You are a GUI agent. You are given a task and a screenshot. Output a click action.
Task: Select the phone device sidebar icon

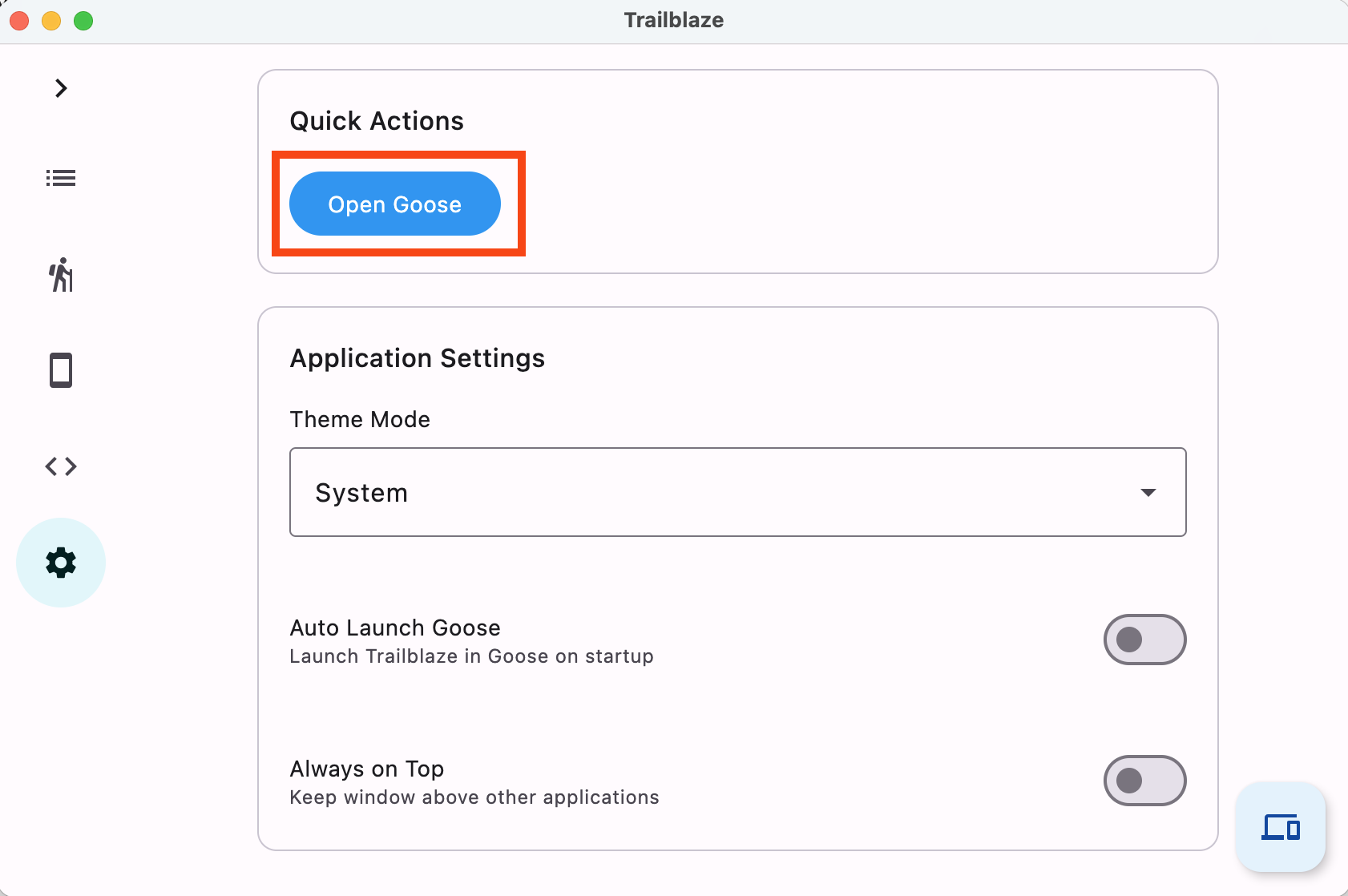pos(61,370)
